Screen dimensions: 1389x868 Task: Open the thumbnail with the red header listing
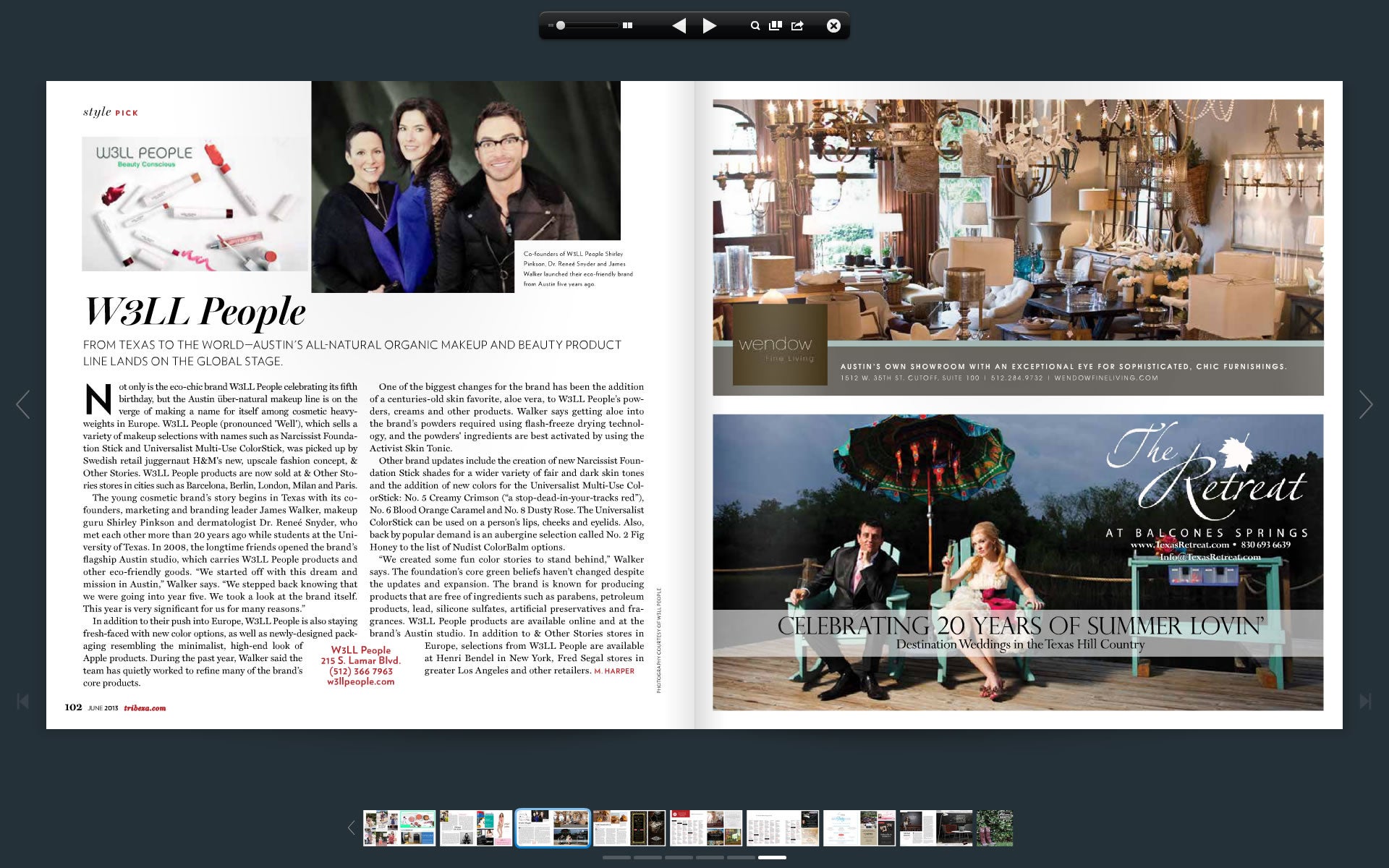(706, 828)
